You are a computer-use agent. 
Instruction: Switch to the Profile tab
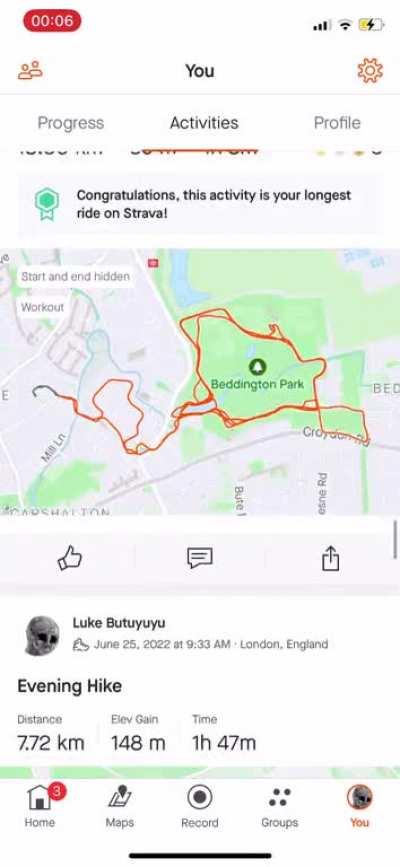[x=337, y=123]
